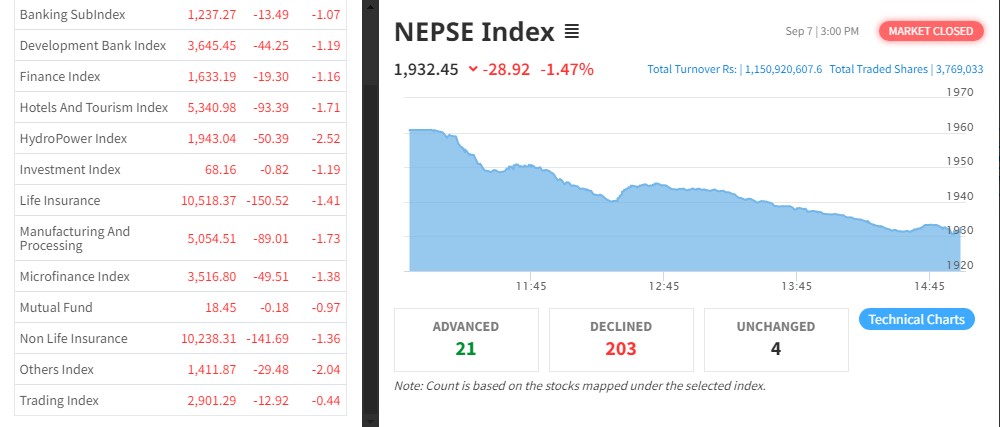This screenshot has width=1000, height=427.
Task: Click the Unchanged stocks count box
Action: click(776, 339)
